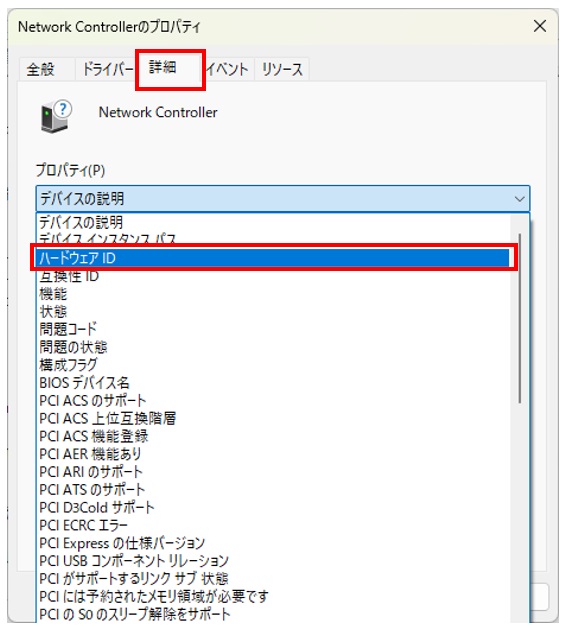The image size is (565, 627).
Task: Select PCI の S0 のスリープ解除をサポート
Action: coord(273,614)
